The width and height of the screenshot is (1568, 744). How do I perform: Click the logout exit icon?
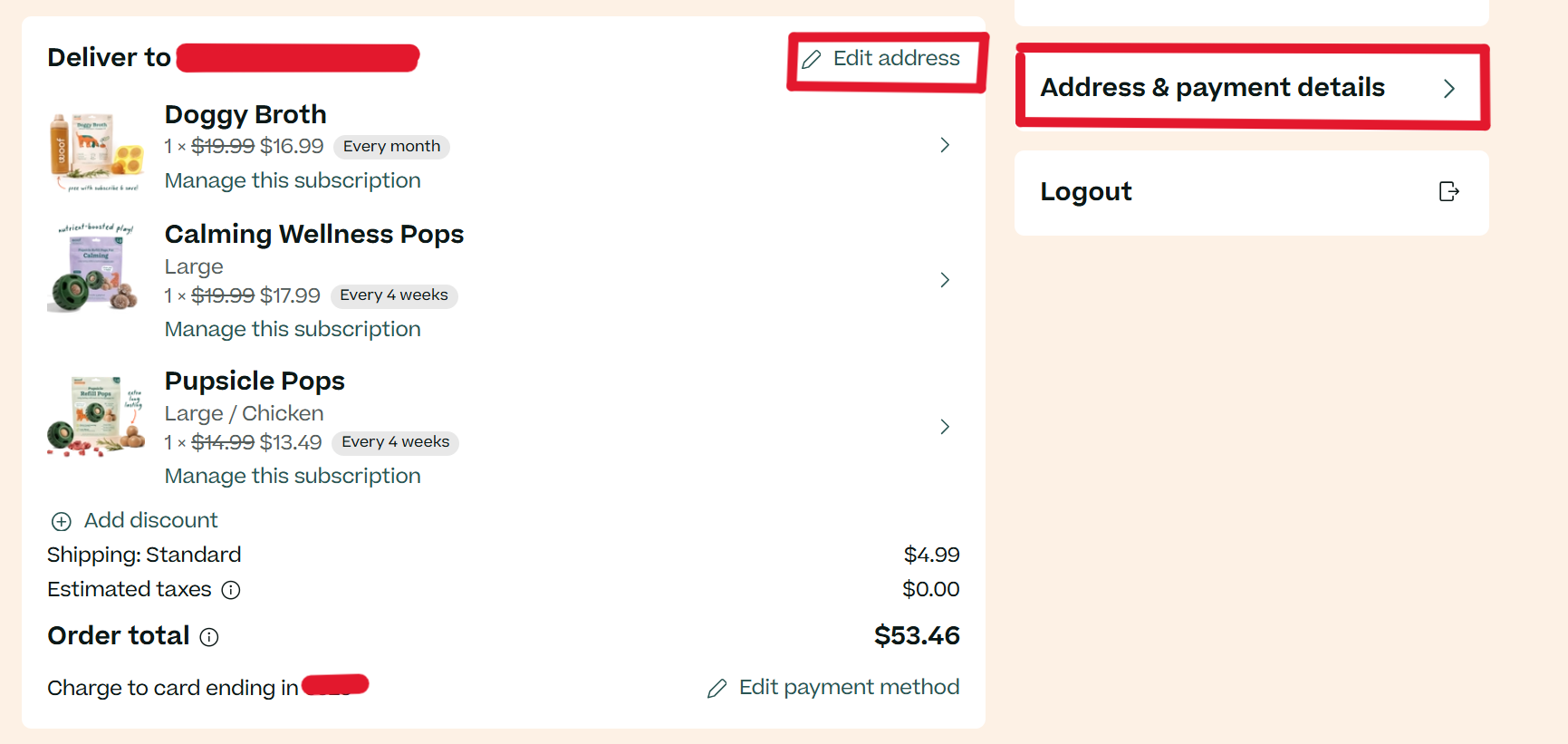coord(1448,191)
